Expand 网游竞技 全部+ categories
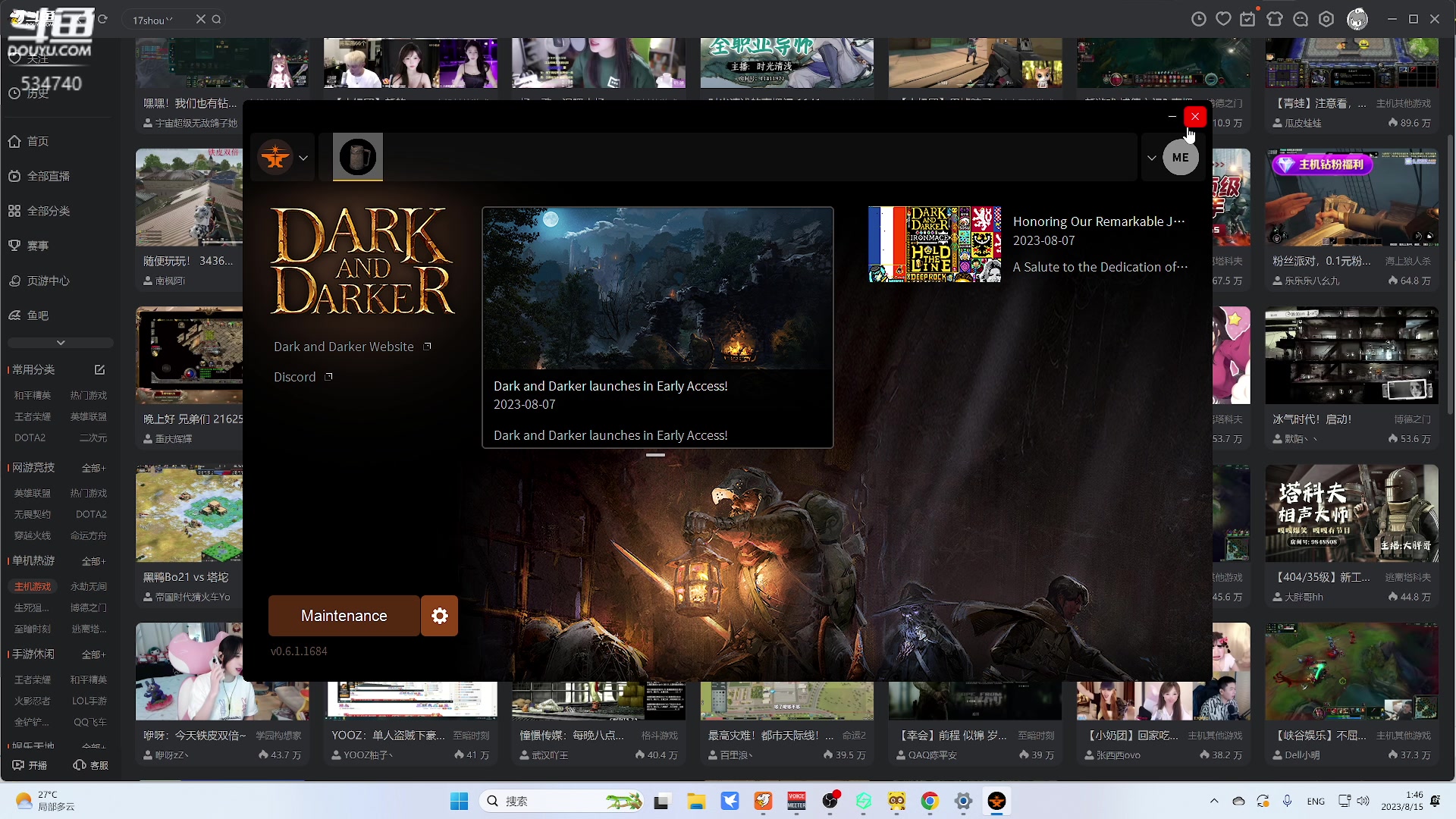This screenshot has height=819, width=1456. click(x=93, y=468)
